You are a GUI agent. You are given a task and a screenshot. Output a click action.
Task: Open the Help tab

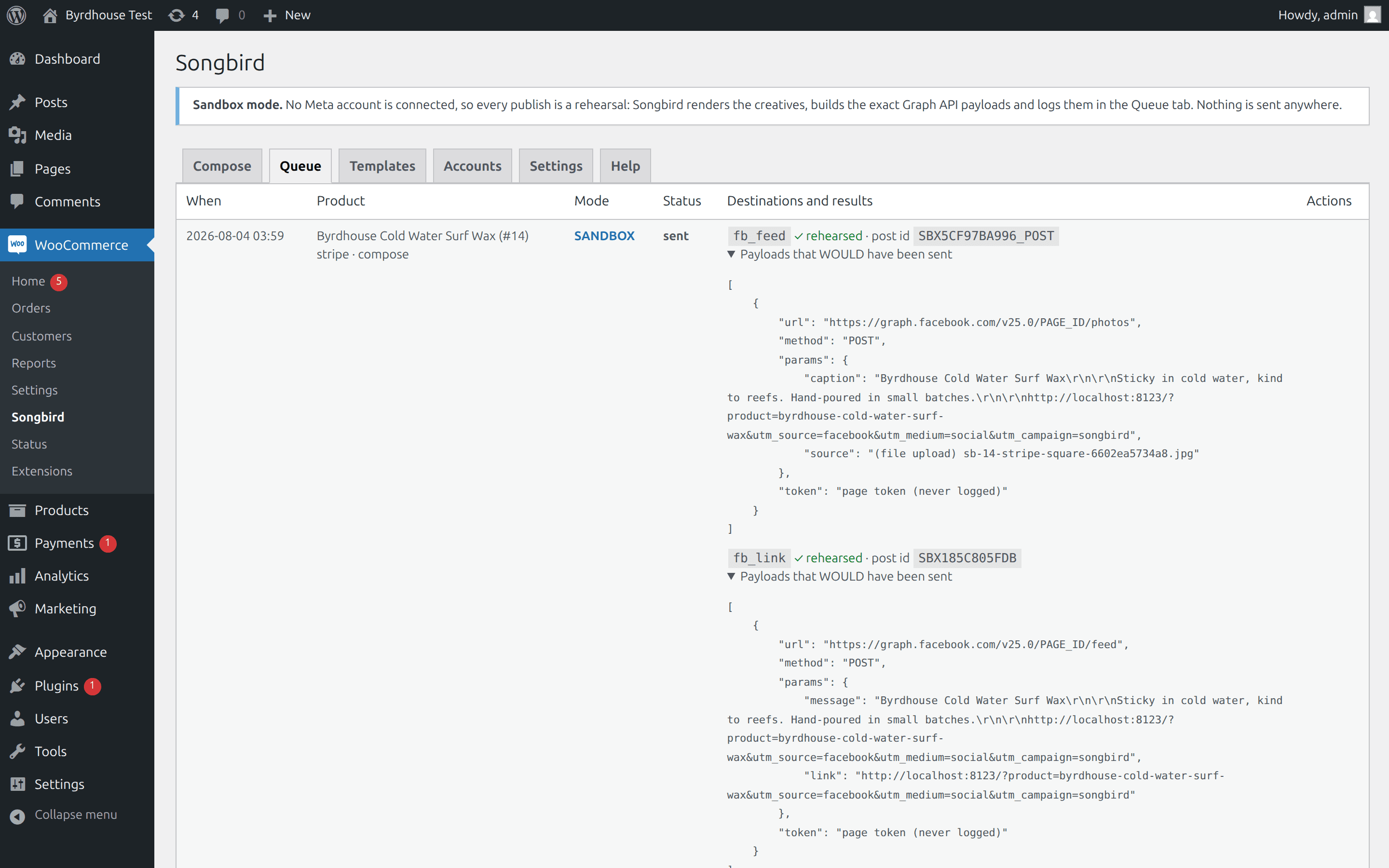coord(625,166)
